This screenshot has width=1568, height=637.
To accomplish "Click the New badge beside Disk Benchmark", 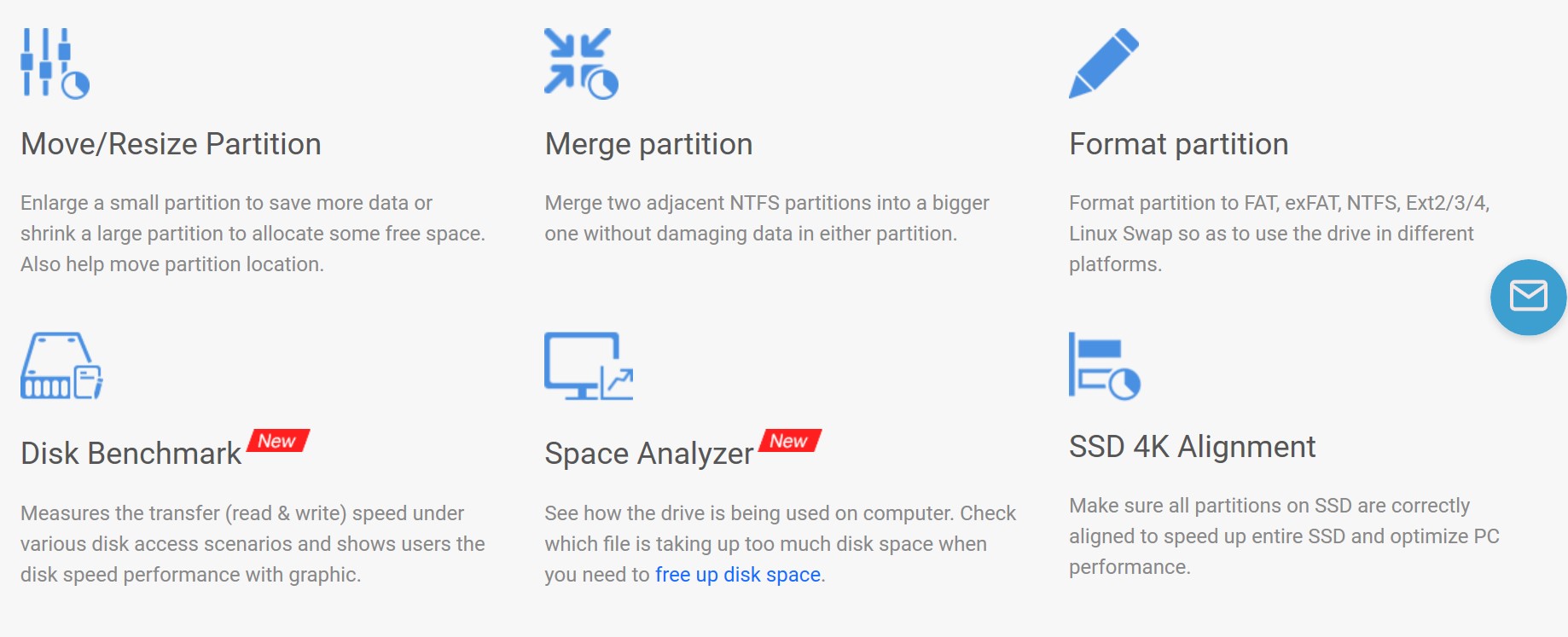I will click(x=278, y=441).
